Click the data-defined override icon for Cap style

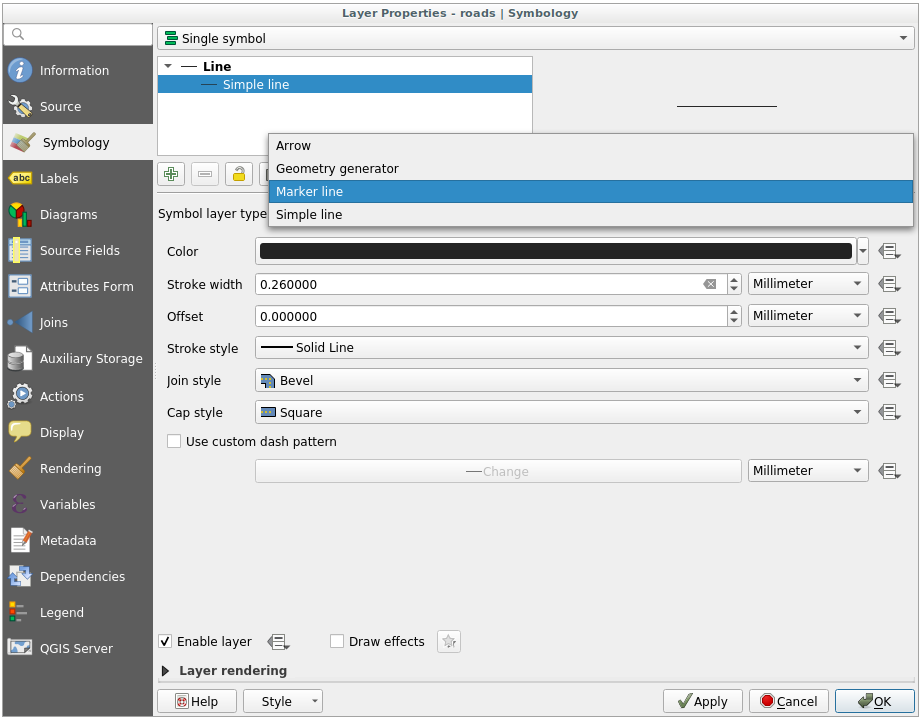pyautogui.click(x=889, y=413)
